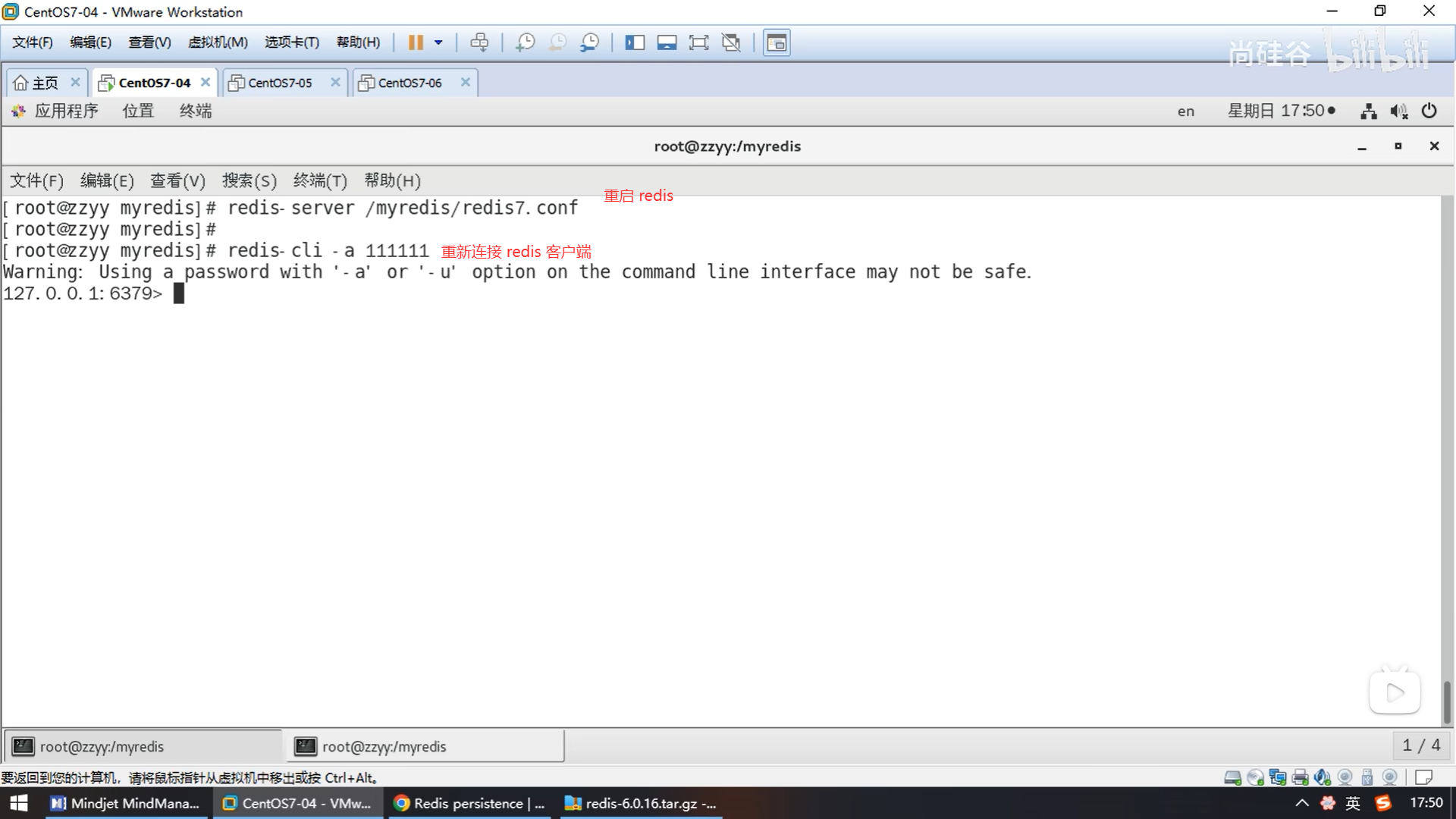1456x819 pixels.
Task: Click the 1 / 4 workspace switcher
Action: pyautogui.click(x=1421, y=745)
